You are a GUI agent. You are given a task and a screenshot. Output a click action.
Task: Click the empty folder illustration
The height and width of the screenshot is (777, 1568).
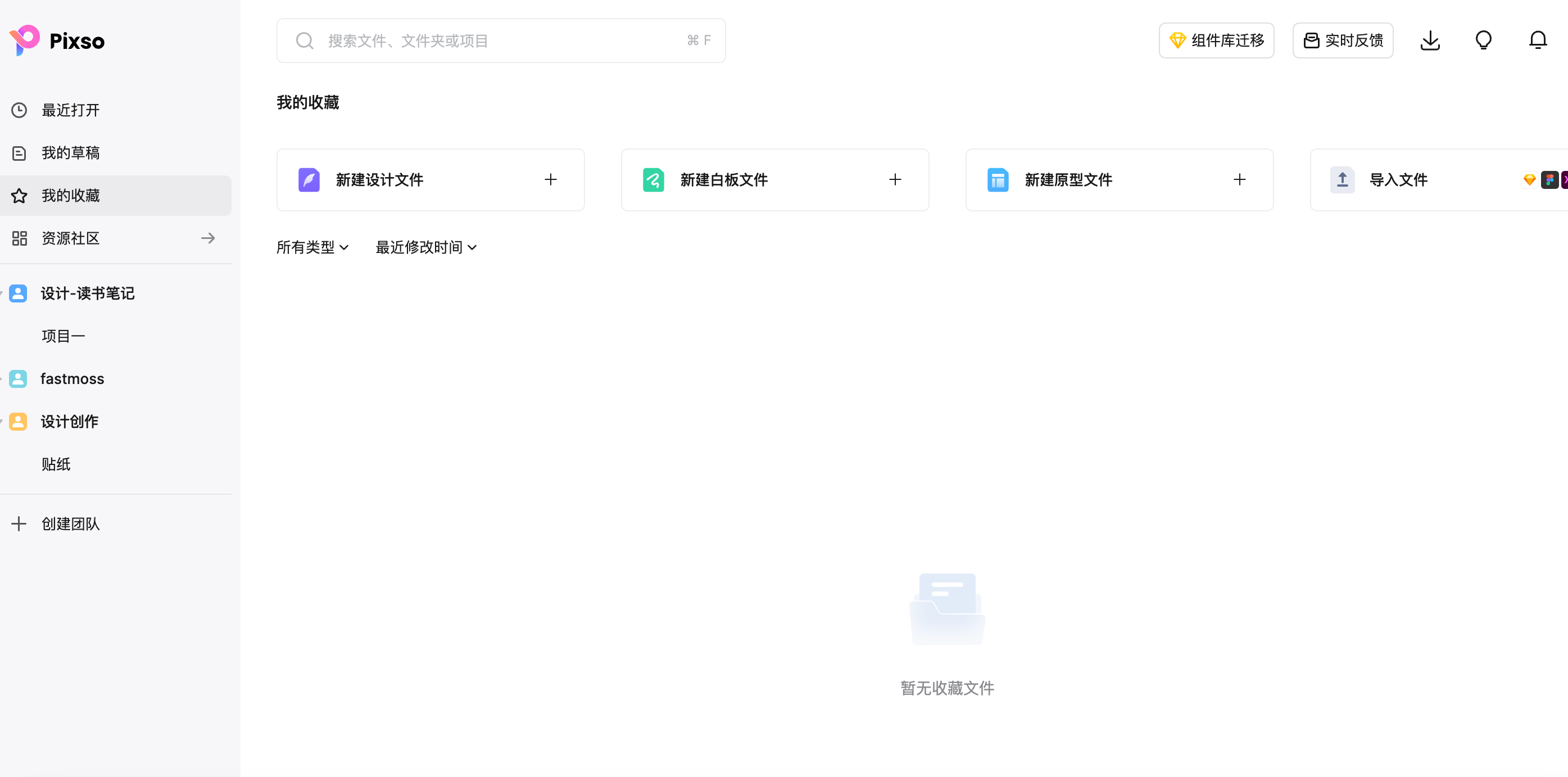(947, 609)
